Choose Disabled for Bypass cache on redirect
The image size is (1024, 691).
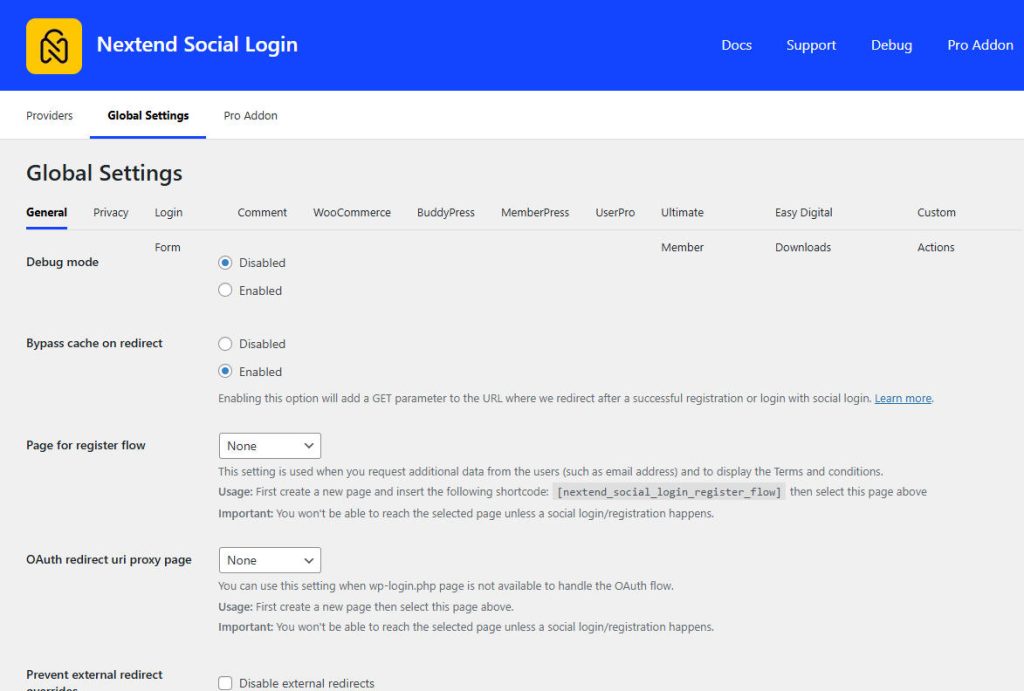point(226,344)
